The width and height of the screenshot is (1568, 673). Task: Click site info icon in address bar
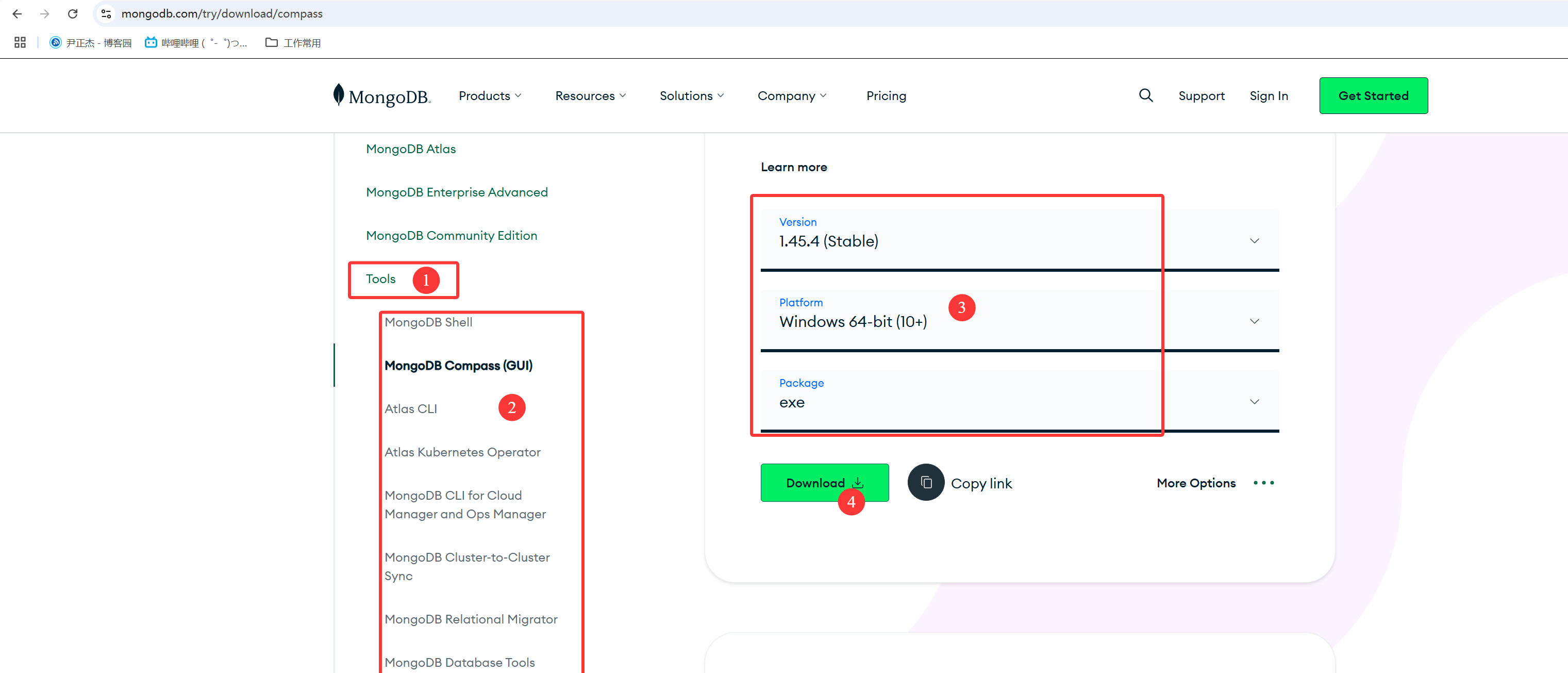point(106,13)
